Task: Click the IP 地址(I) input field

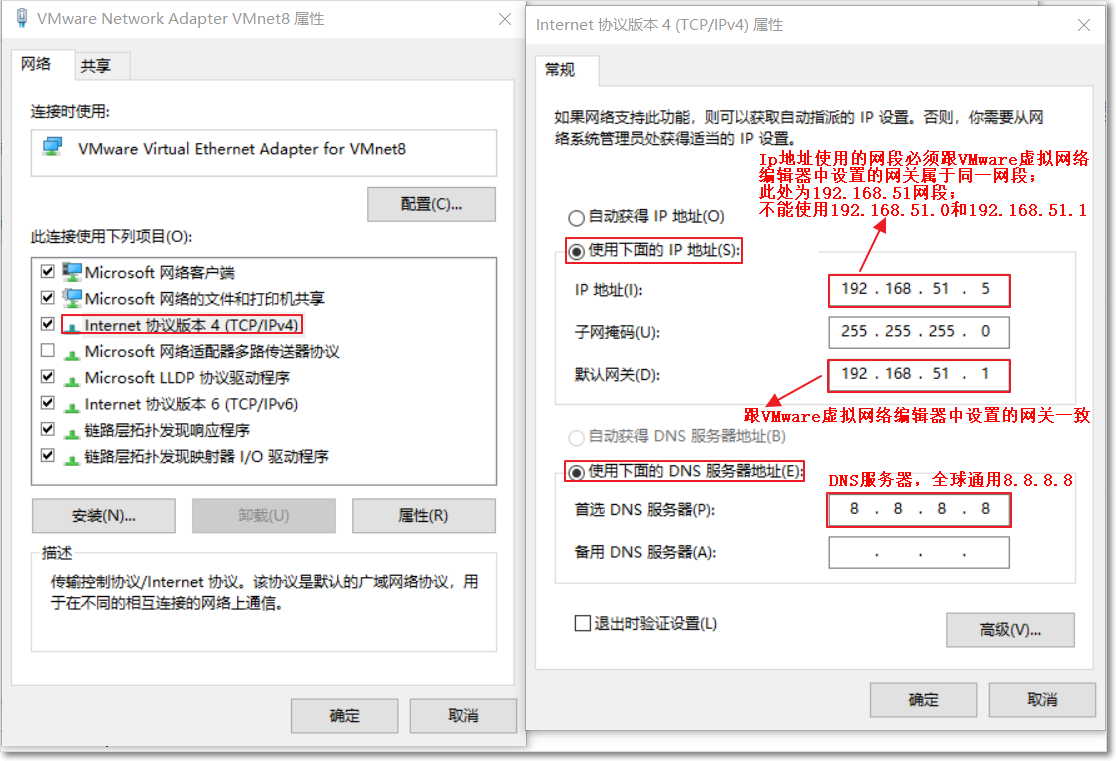Action: [919, 290]
